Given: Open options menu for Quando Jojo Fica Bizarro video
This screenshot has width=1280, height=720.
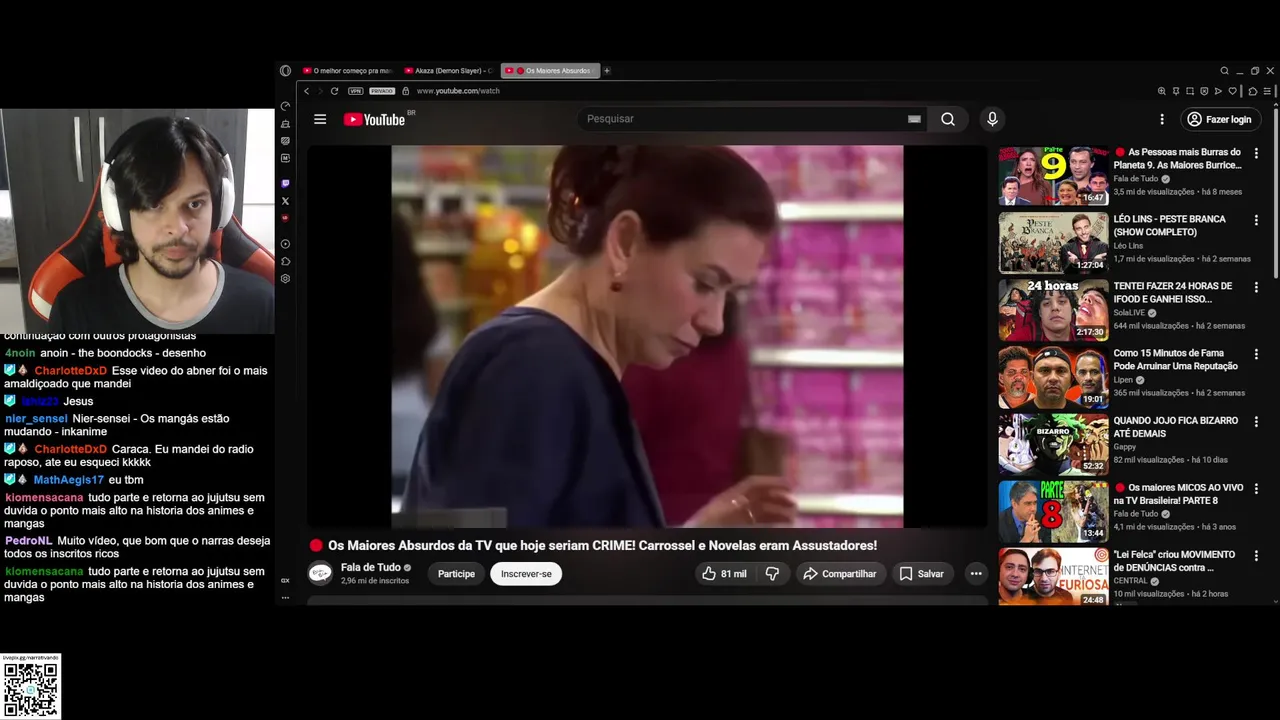Looking at the screenshot, I should 1256,421.
